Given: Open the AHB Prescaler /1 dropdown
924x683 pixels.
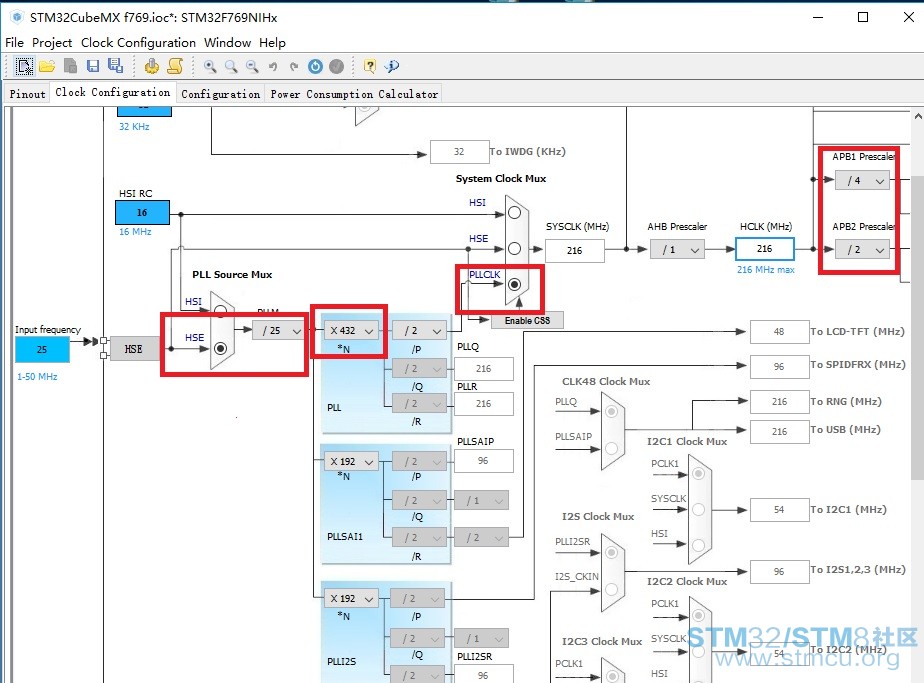Looking at the screenshot, I should [677, 250].
